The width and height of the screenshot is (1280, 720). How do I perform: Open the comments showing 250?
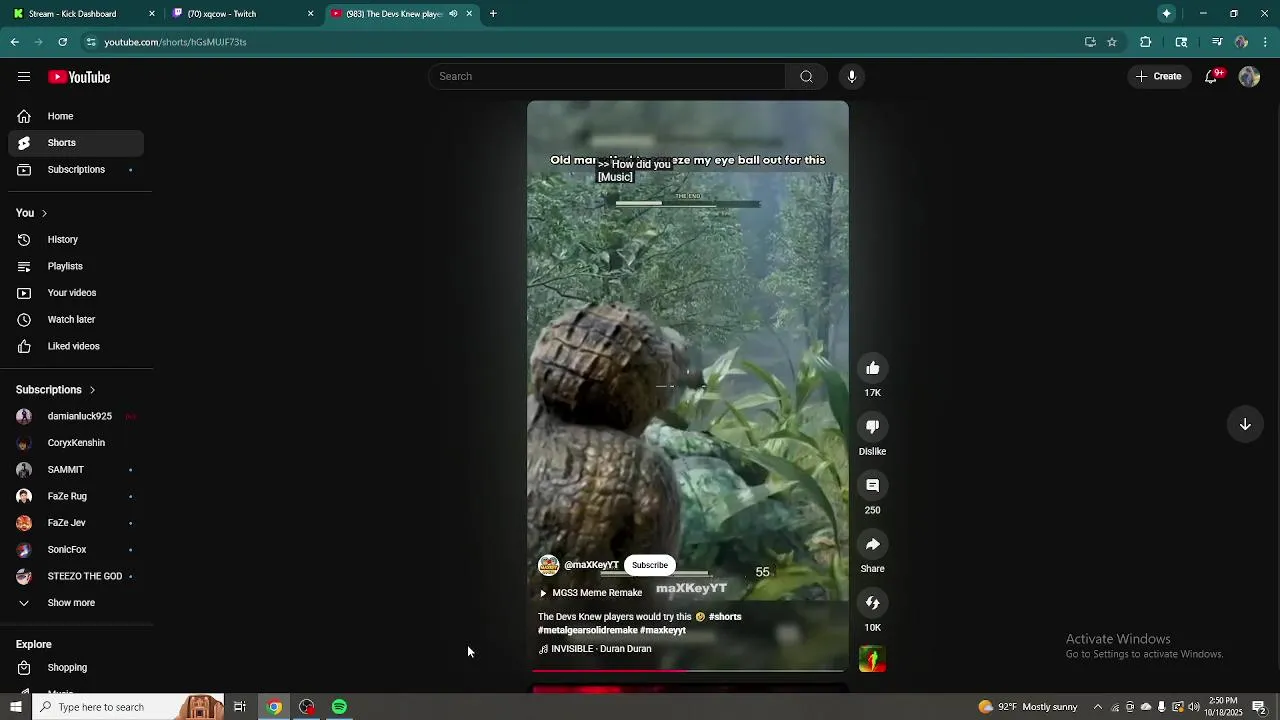pyautogui.click(x=872, y=485)
